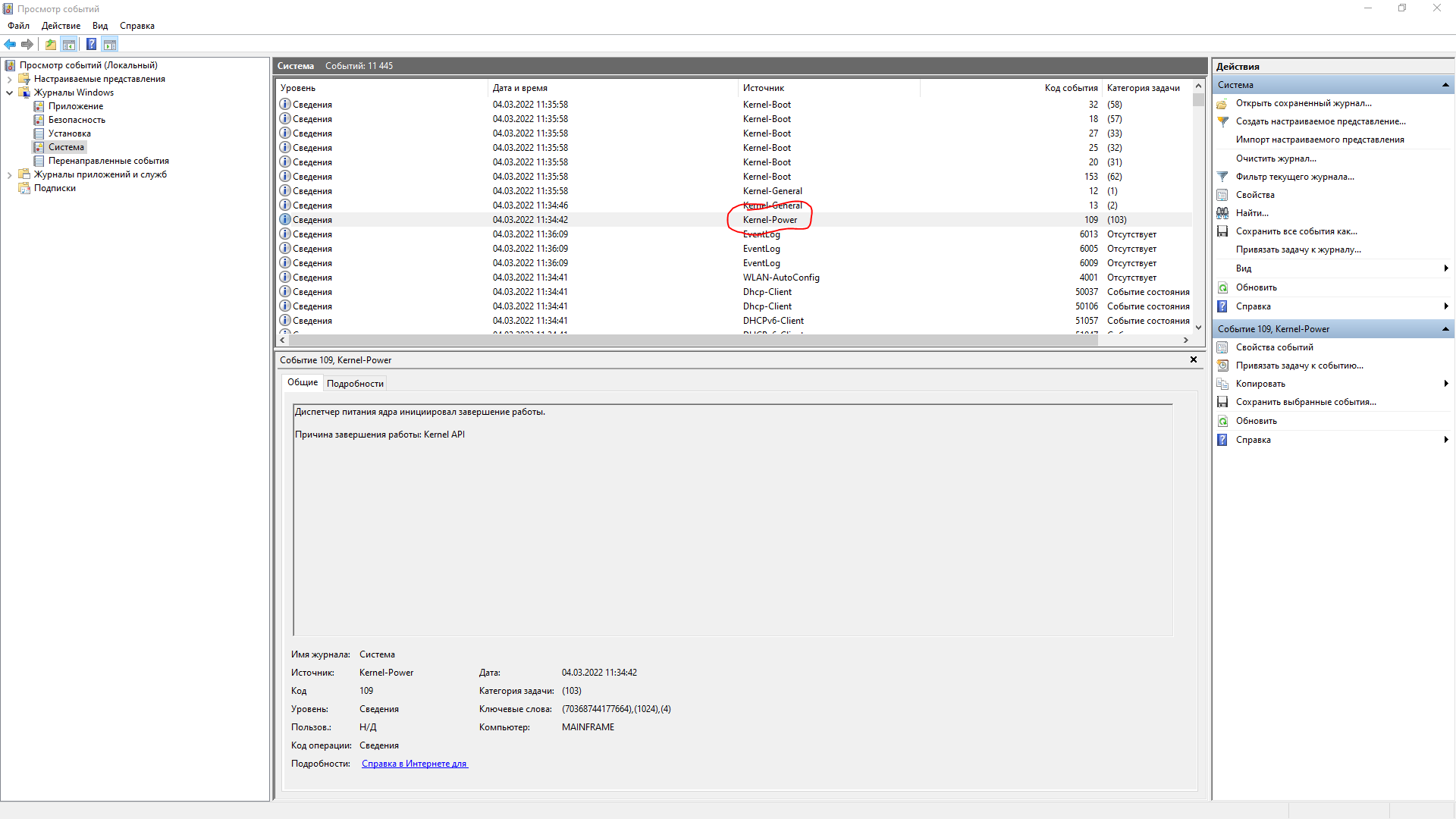Sort by the Источник column header
The image size is (1456, 819).
(x=829, y=88)
